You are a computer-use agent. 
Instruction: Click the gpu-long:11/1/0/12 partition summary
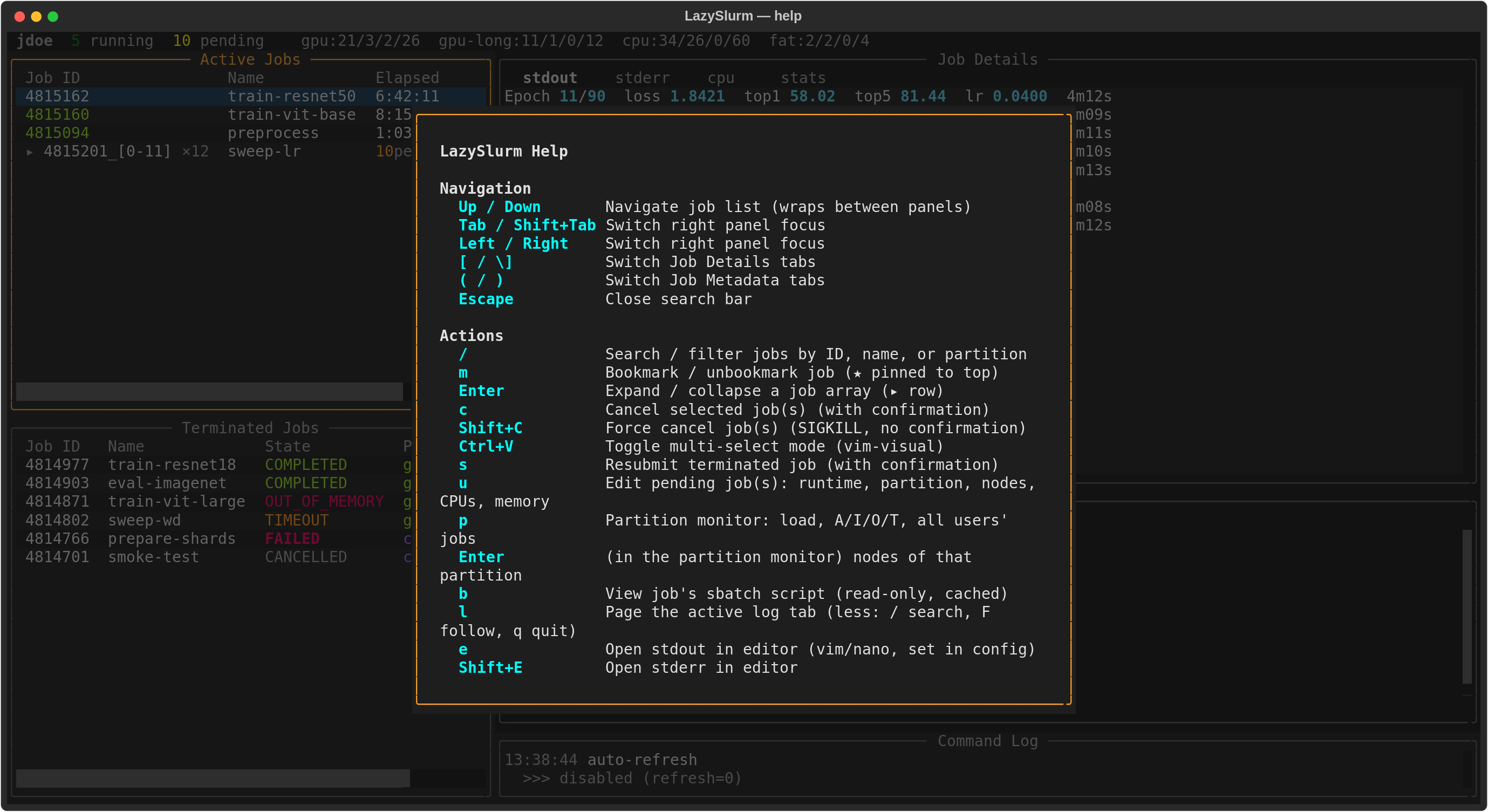click(521, 41)
